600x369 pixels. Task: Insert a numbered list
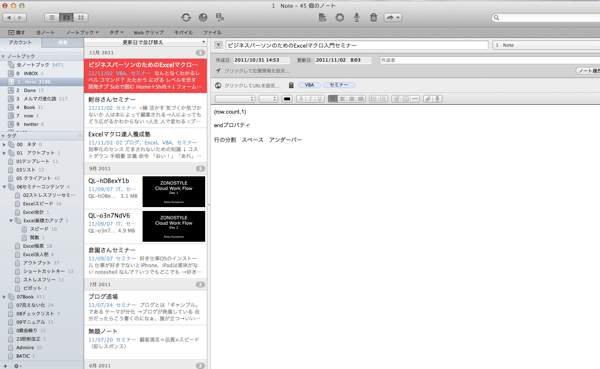click(x=383, y=99)
